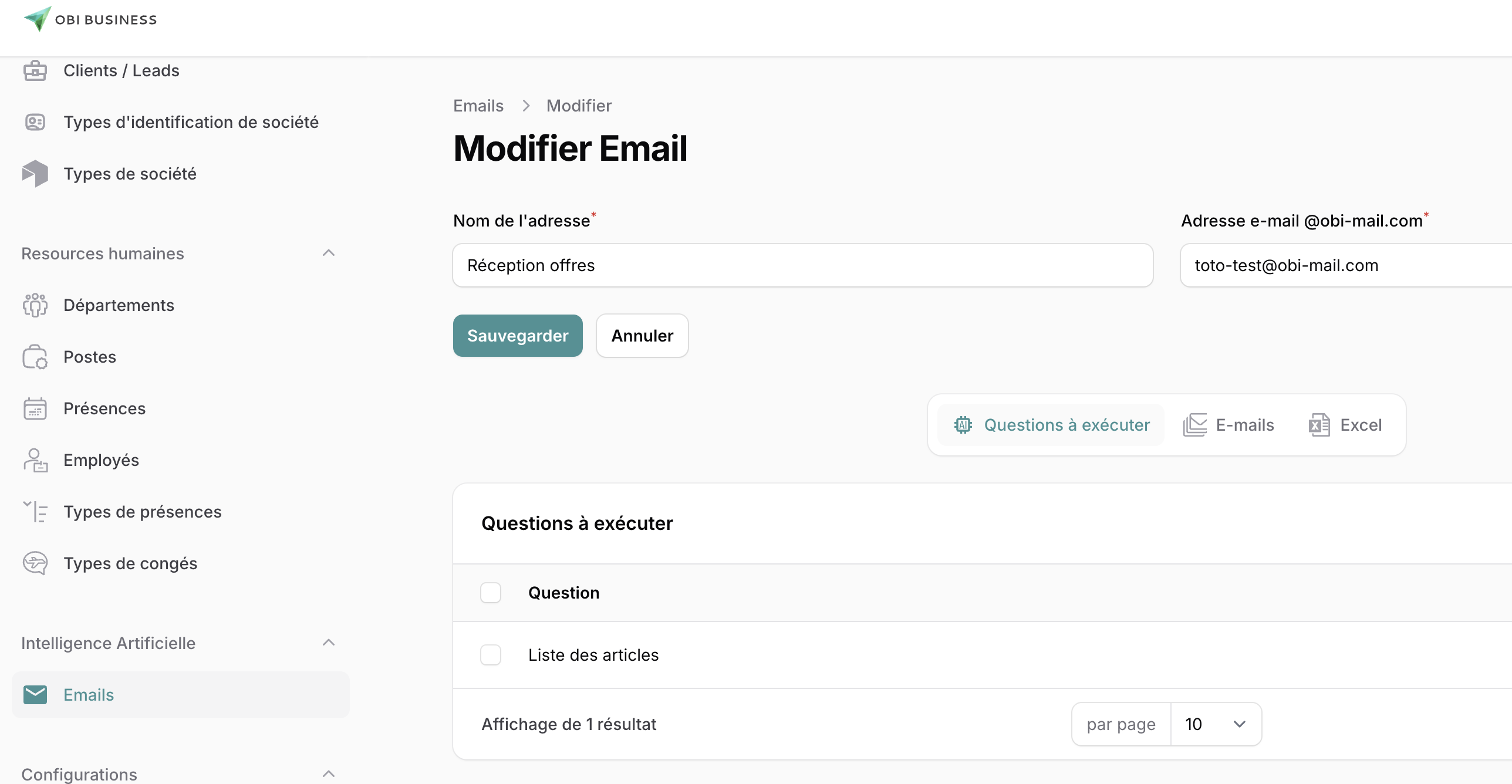Click the Départements icon
Viewport: 1512px width, 784px height.
(x=35, y=305)
